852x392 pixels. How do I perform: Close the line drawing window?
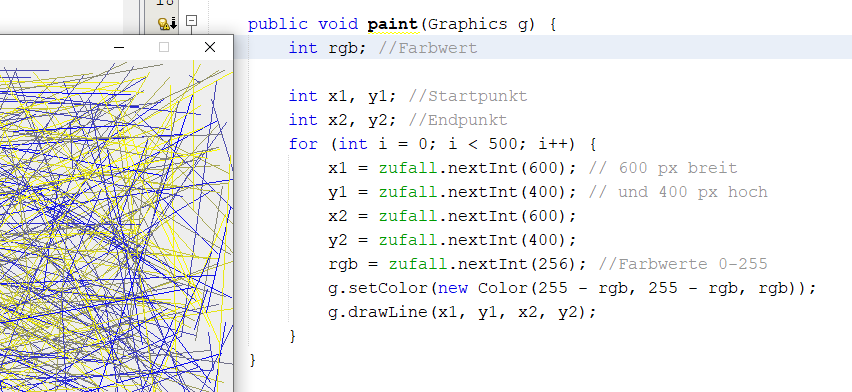click(210, 47)
